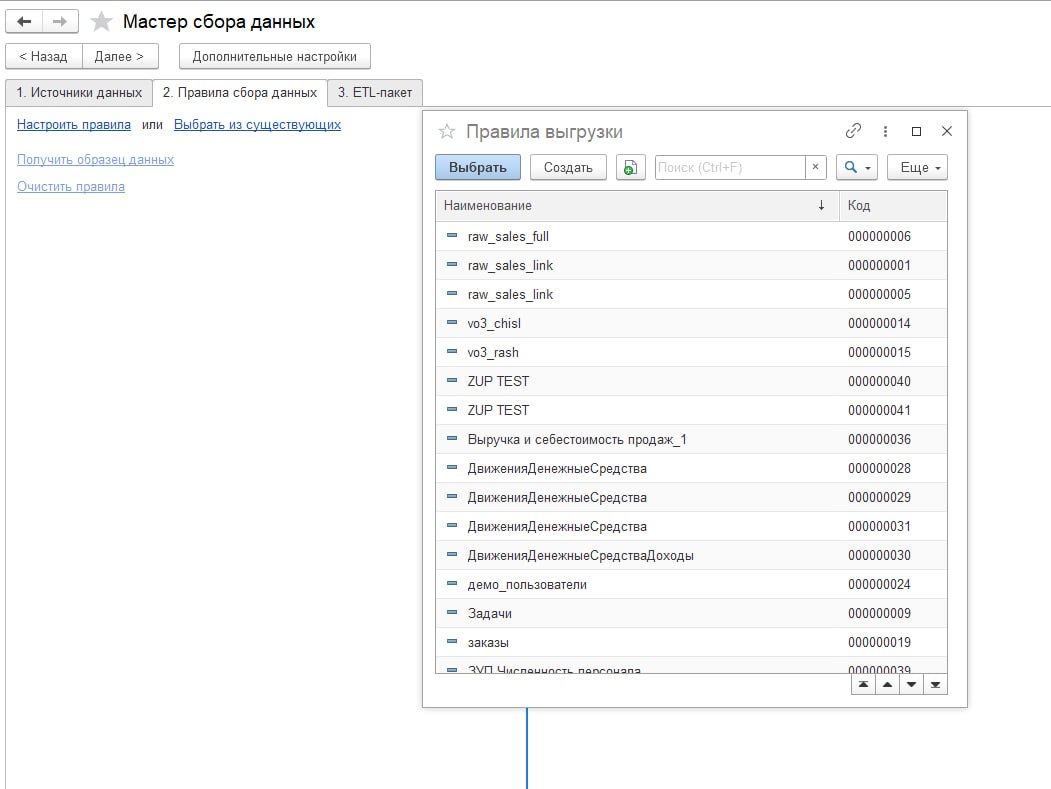Click the copy-item icon next to Создать
The width and height of the screenshot is (1051, 789).
click(x=630, y=168)
